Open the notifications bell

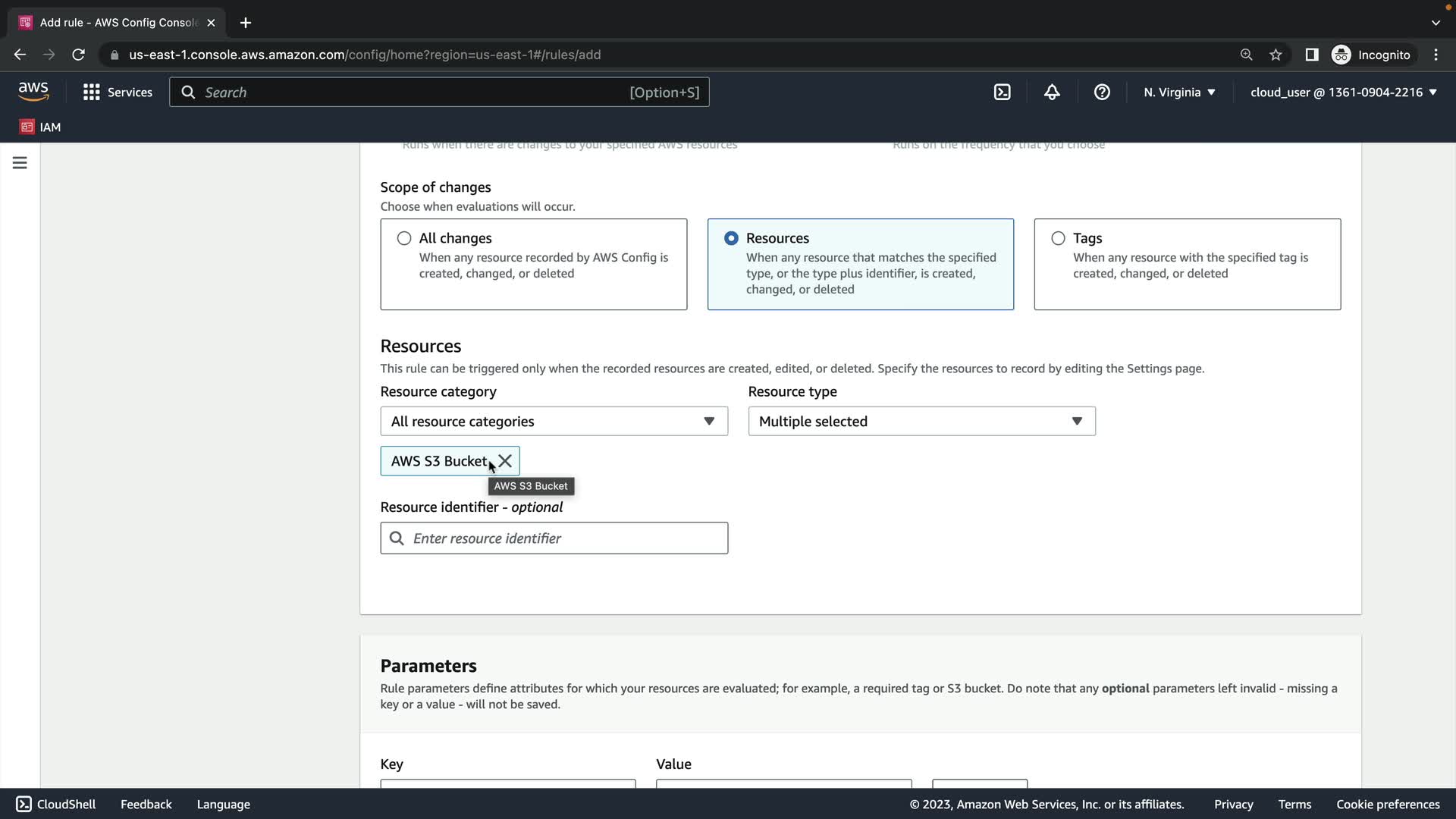[x=1052, y=92]
